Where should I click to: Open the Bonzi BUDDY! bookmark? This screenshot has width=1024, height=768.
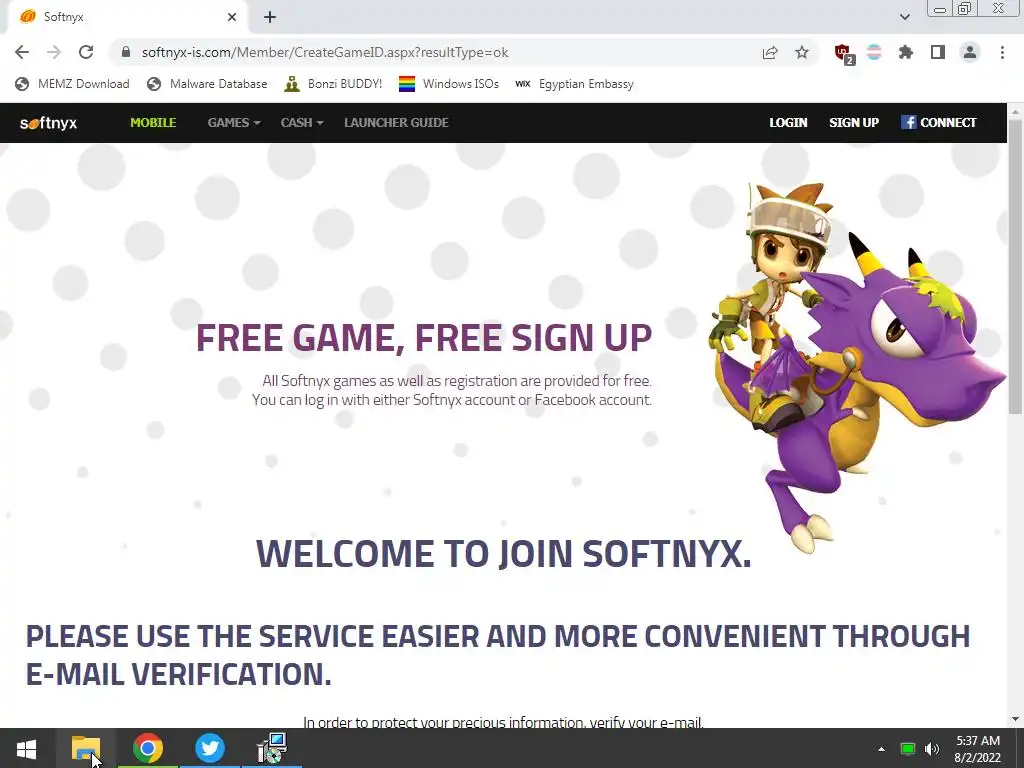(334, 84)
